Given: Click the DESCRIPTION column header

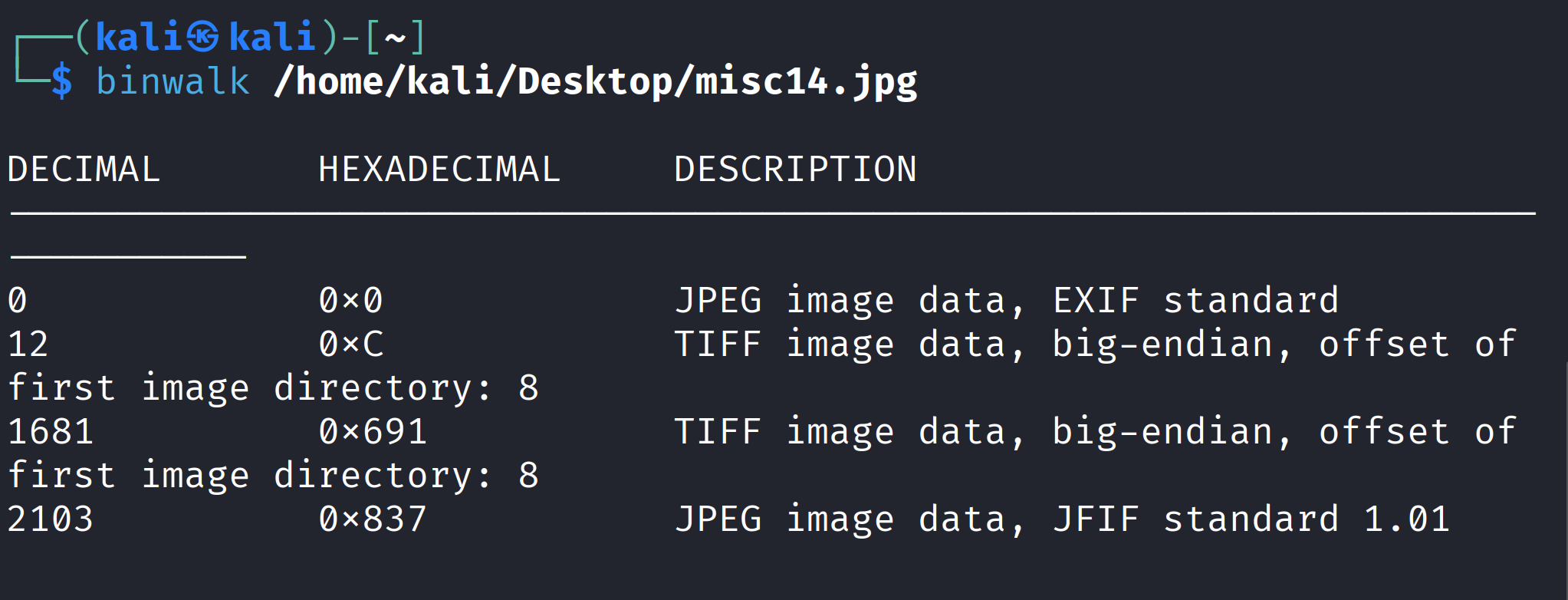Looking at the screenshot, I should pyautogui.click(x=795, y=169).
